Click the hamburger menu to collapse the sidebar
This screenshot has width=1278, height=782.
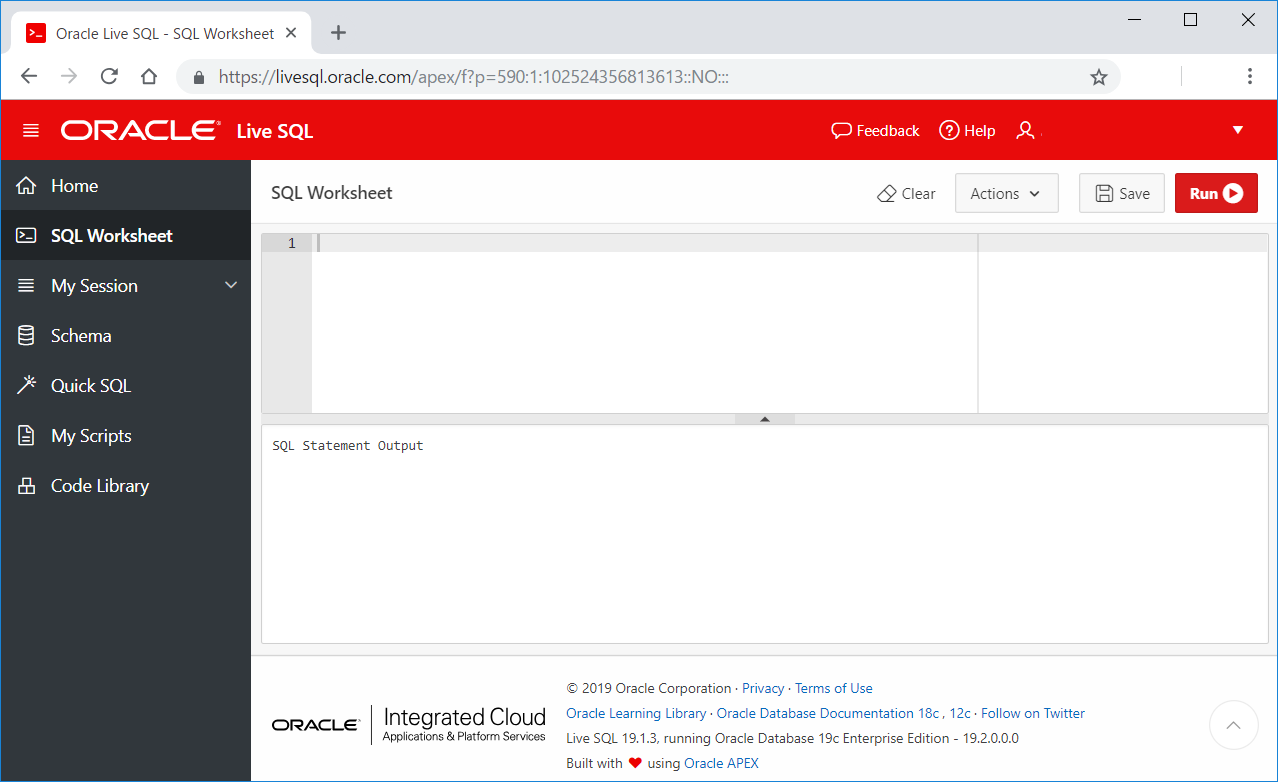(33, 129)
